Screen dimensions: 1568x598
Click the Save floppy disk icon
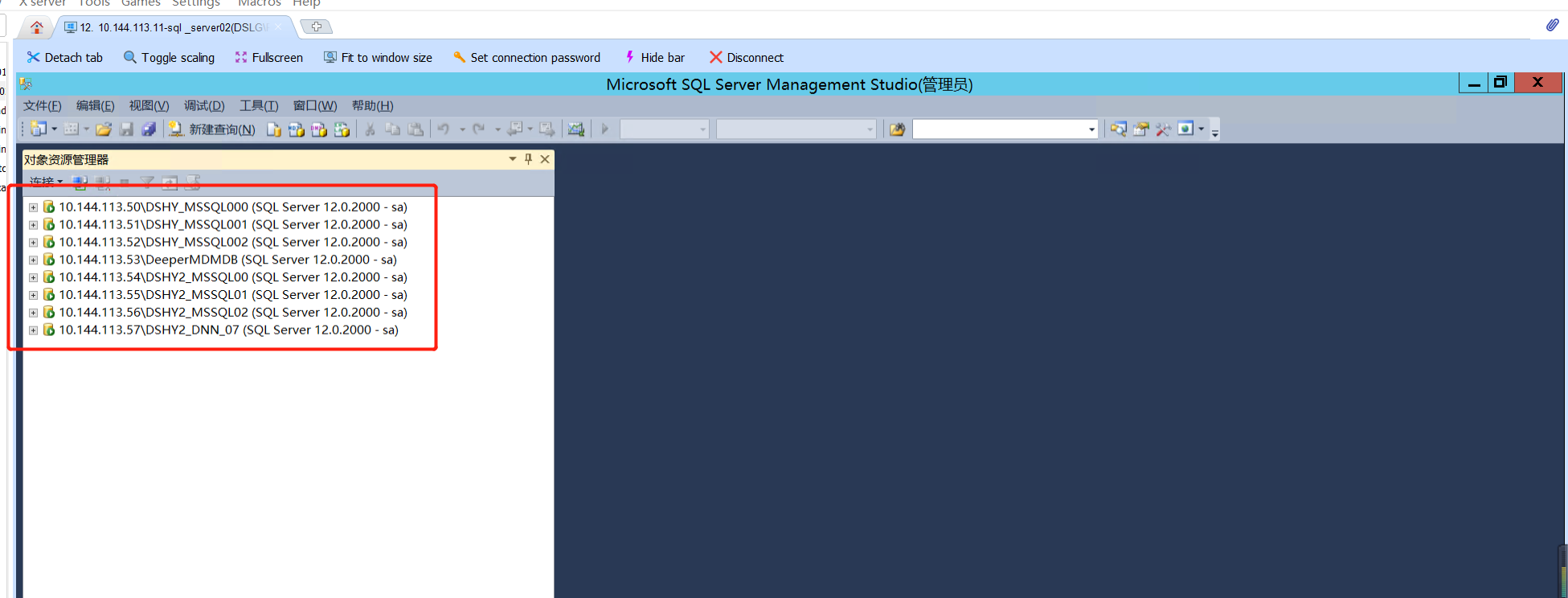126,129
